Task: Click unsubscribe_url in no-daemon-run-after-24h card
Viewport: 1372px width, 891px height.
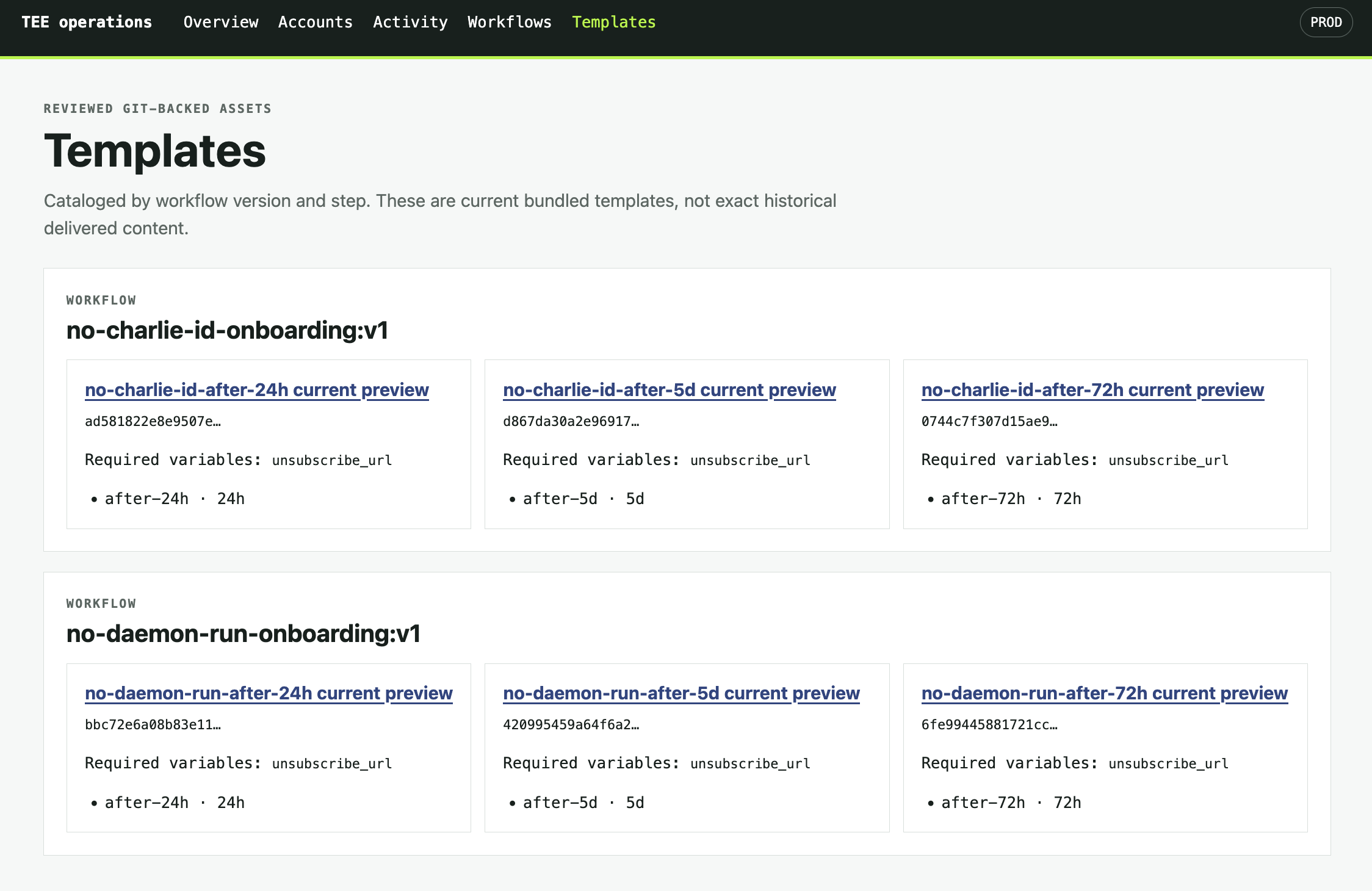Action: click(x=332, y=763)
